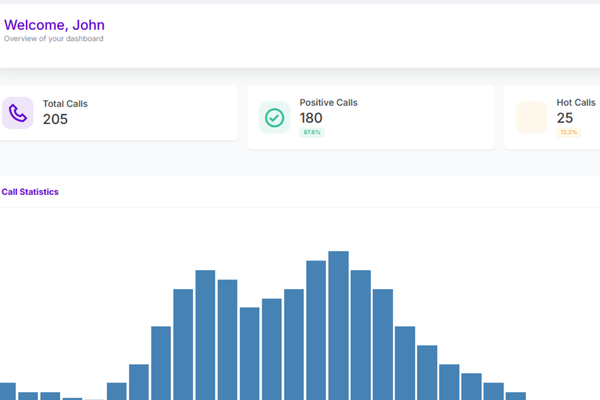
Task: Click the Hot Calls value 25
Action: pos(565,118)
